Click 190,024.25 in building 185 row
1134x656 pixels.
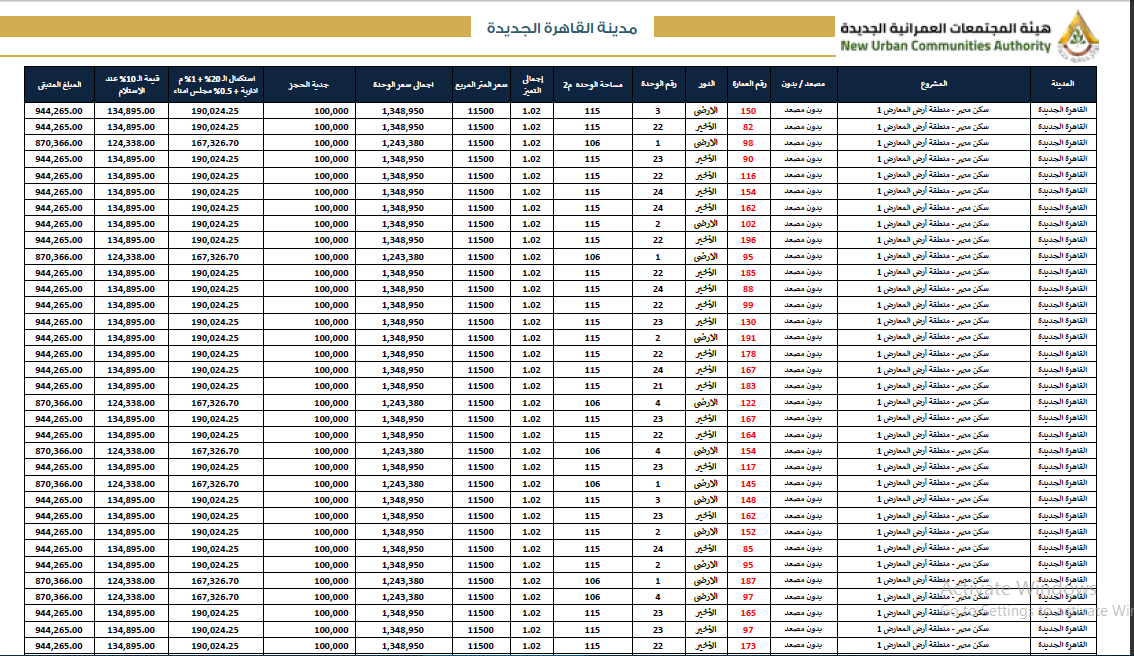pyautogui.click(x=215, y=273)
